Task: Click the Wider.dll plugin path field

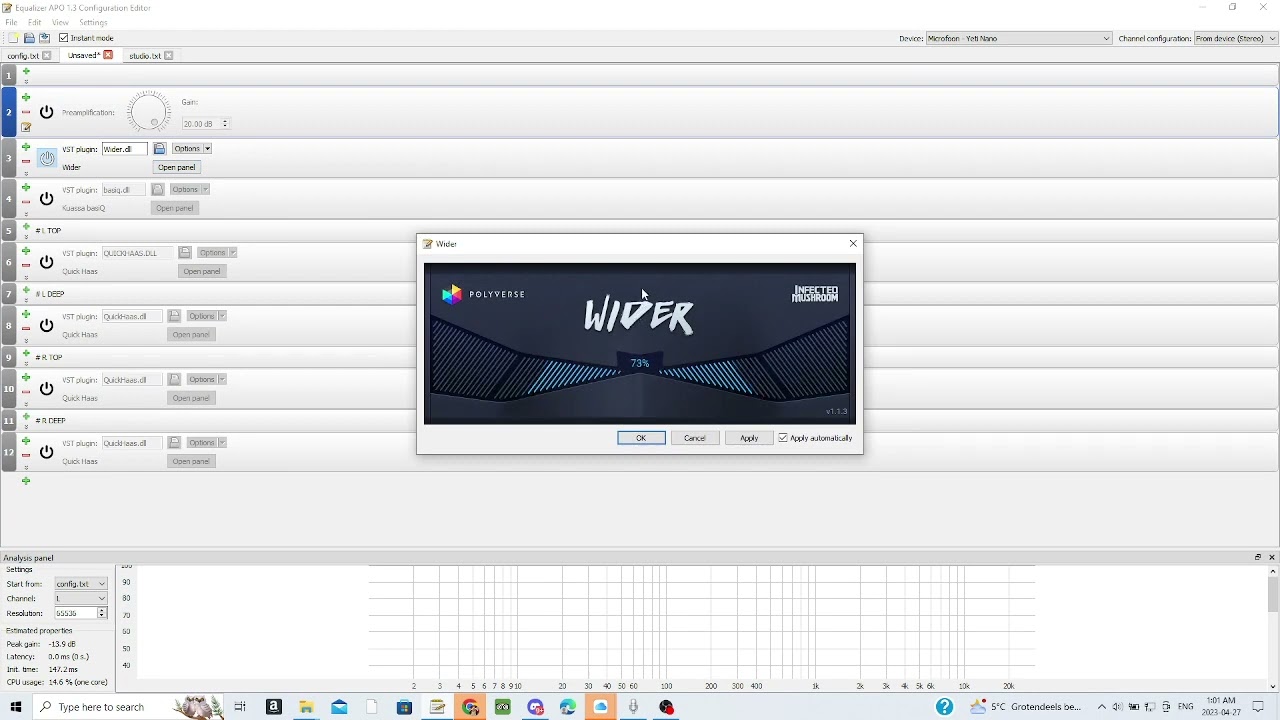Action: point(125,149)
